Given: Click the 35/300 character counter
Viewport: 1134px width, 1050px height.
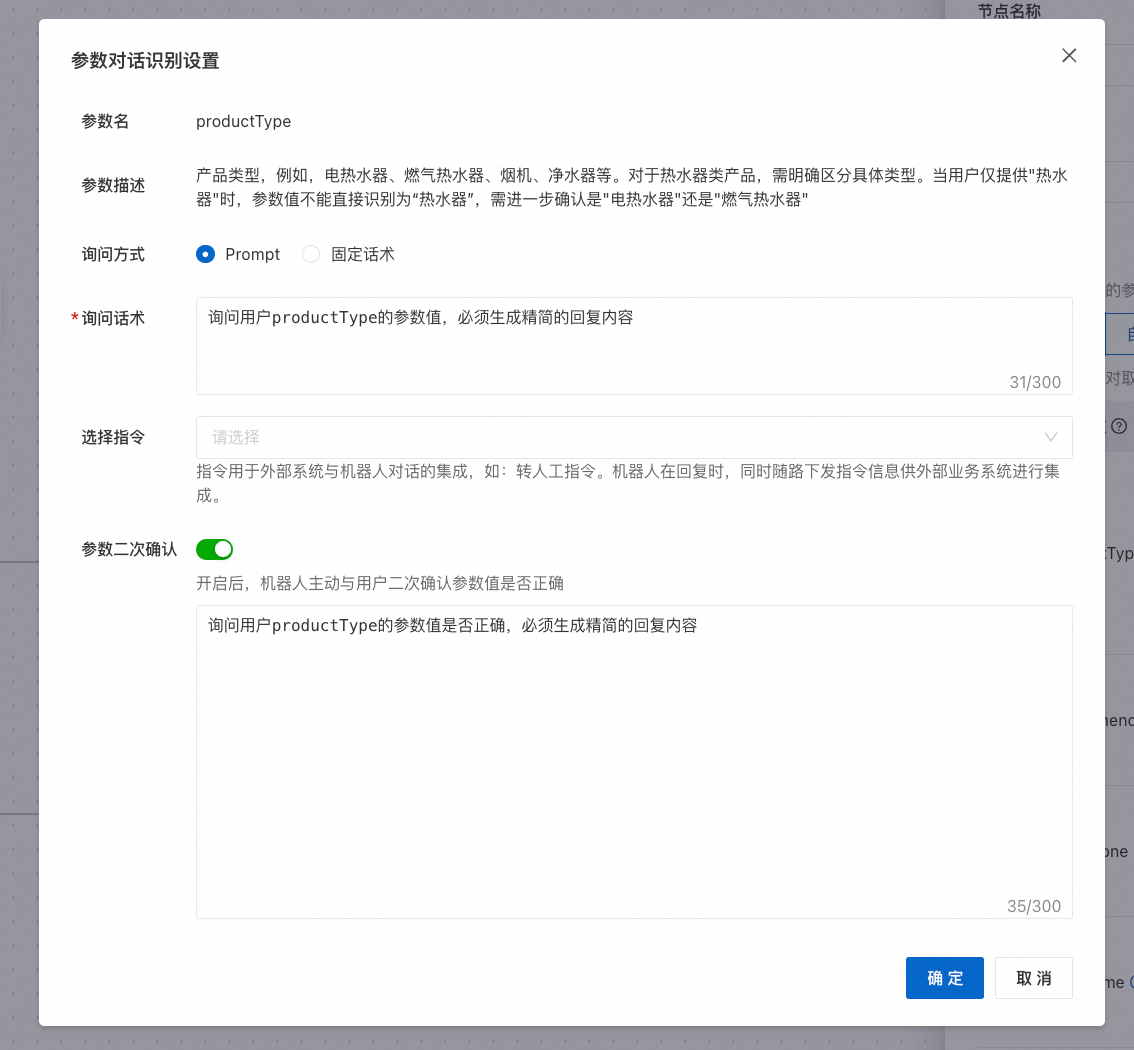Looking at the screenshot, I should pyautogui.click(x=1033, y=906).
